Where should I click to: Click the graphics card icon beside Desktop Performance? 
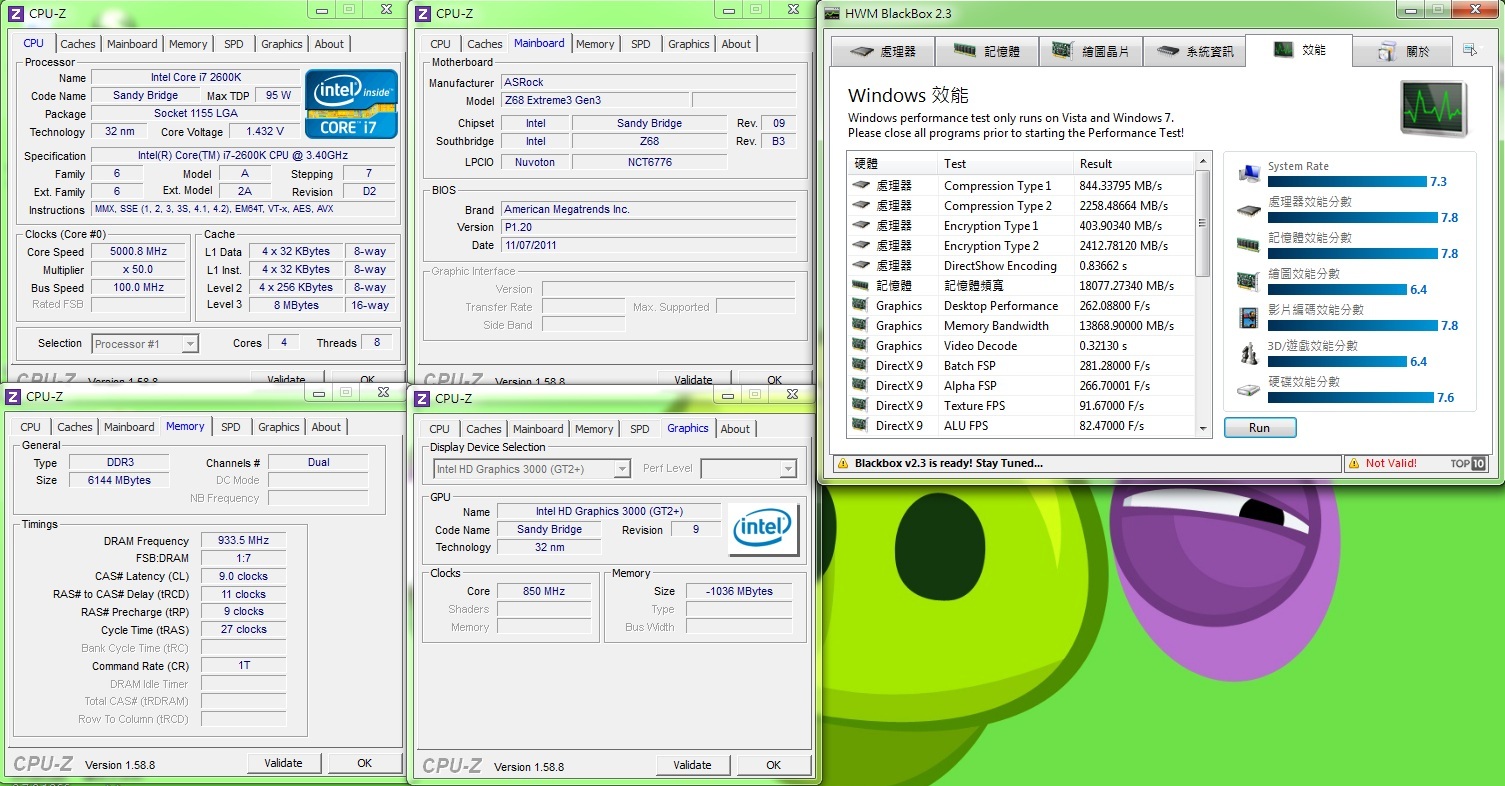(x=860, y=305)
